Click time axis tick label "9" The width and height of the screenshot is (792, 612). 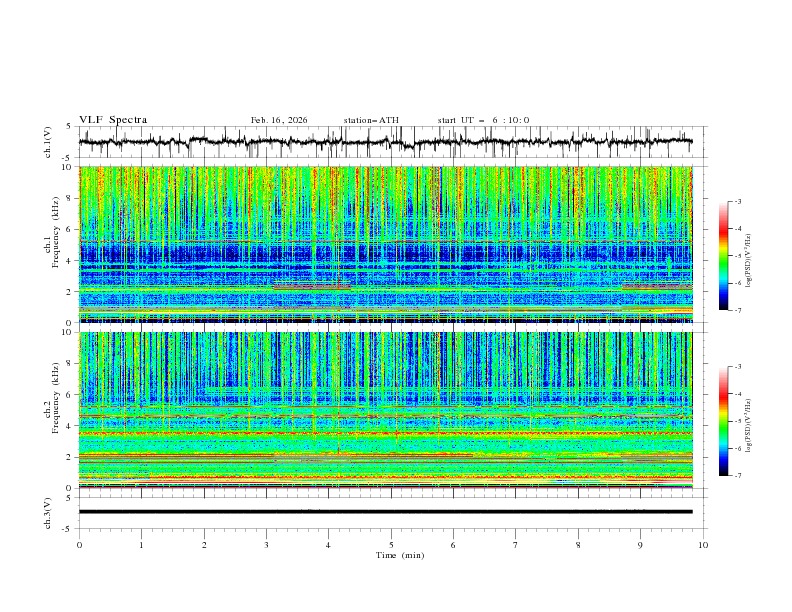[640, 545]
